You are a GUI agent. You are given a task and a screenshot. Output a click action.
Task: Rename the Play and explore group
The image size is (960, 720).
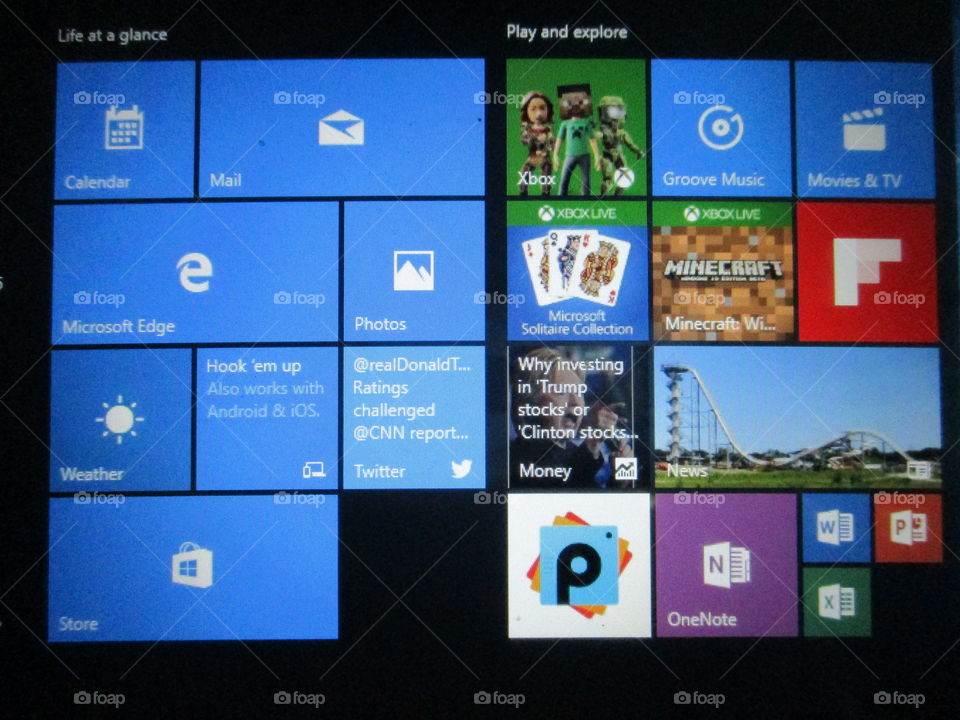[x=566, y=32]
